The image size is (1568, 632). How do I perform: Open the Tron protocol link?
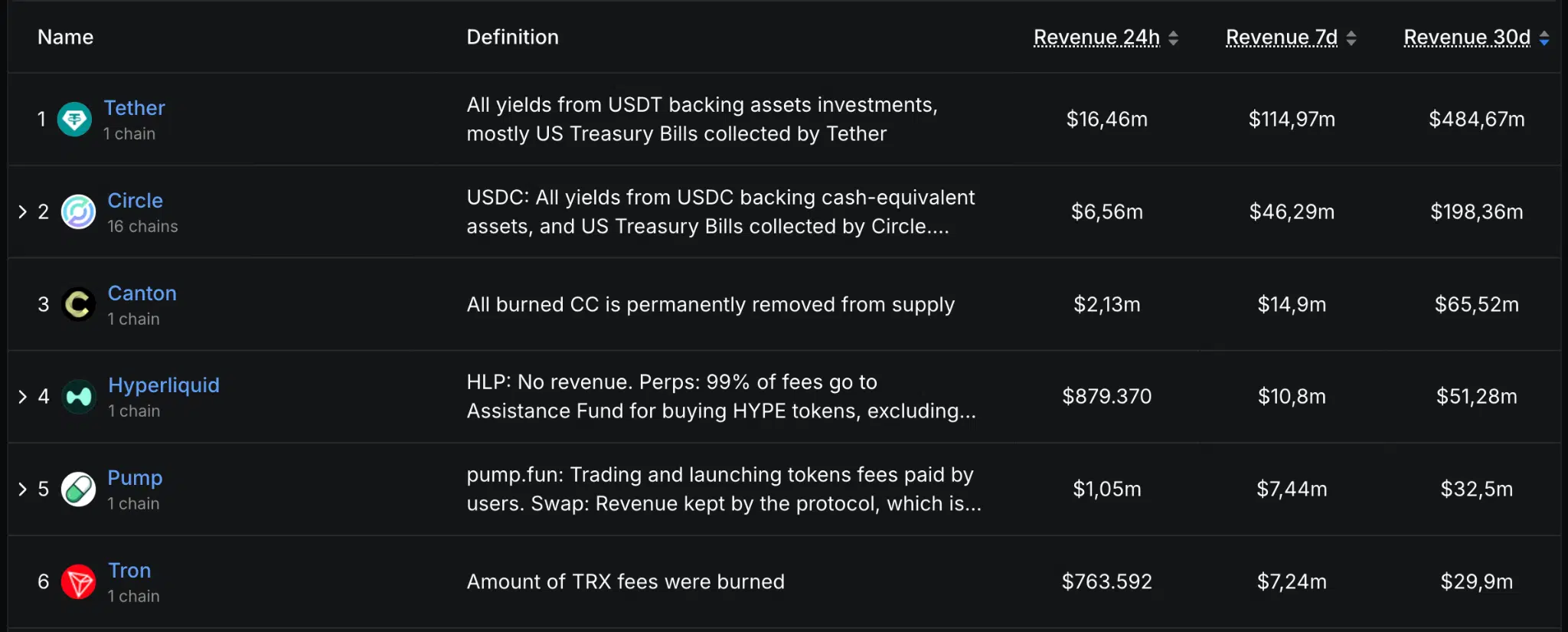[129, 571]
